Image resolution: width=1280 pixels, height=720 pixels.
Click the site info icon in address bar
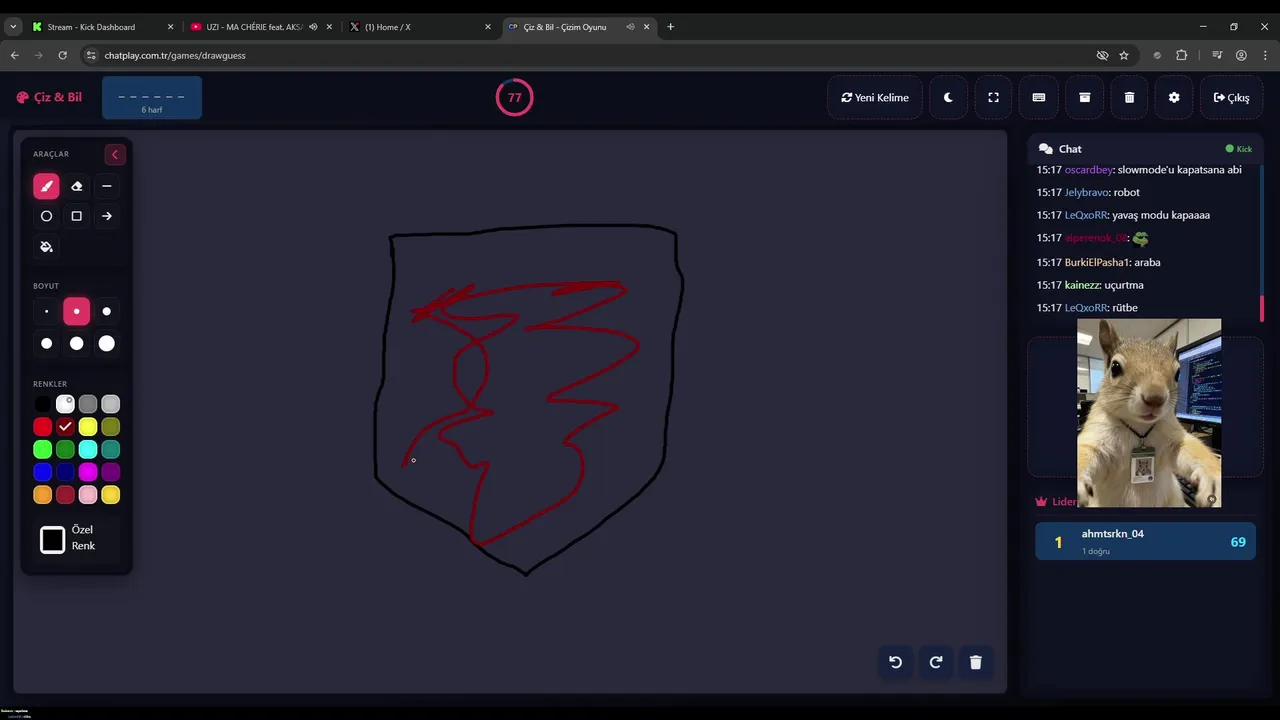click(x=91, y=55)
